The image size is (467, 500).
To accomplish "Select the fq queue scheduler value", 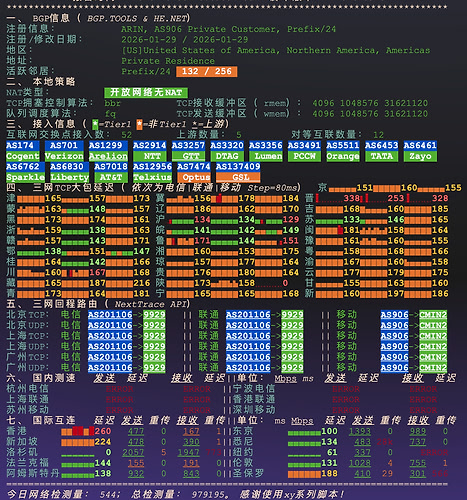I will (110, 114).
